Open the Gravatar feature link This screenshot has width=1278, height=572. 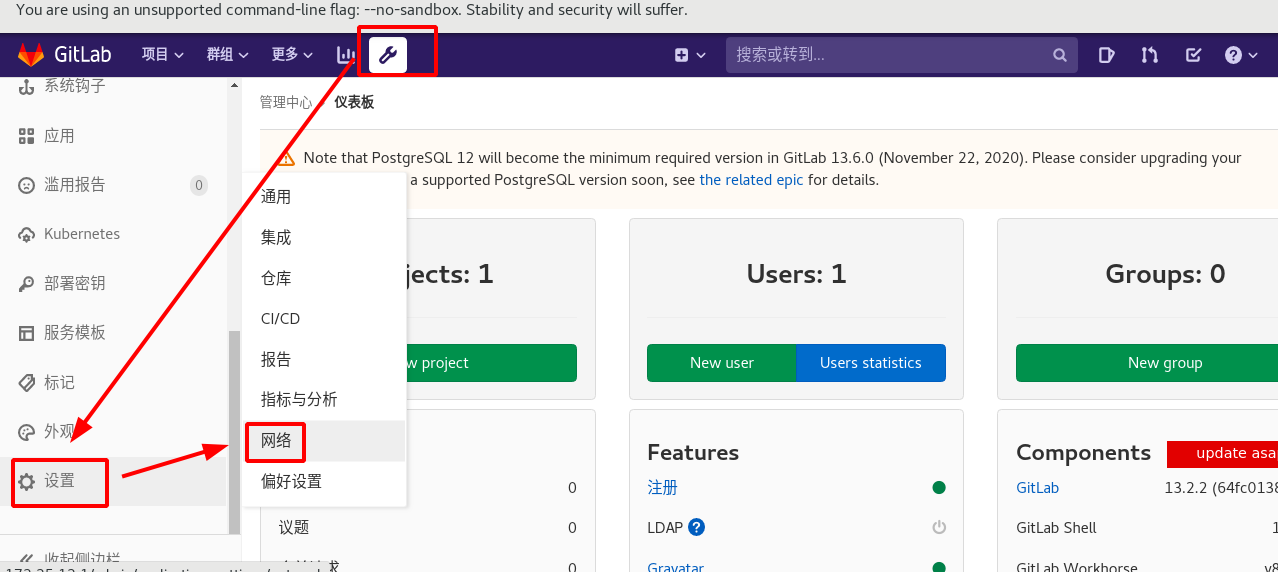pos(675,567)
